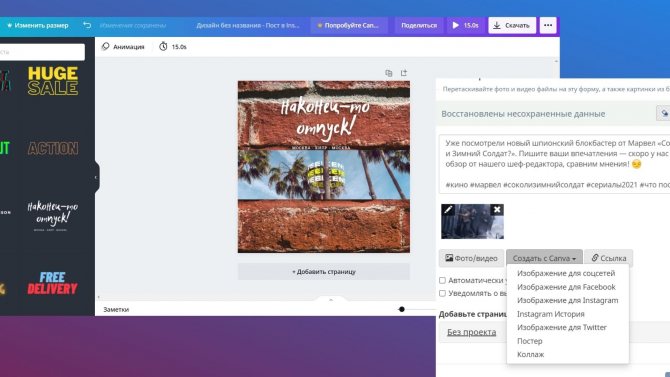
Task: Choose Instagram История option
Action: coord(550,314)
